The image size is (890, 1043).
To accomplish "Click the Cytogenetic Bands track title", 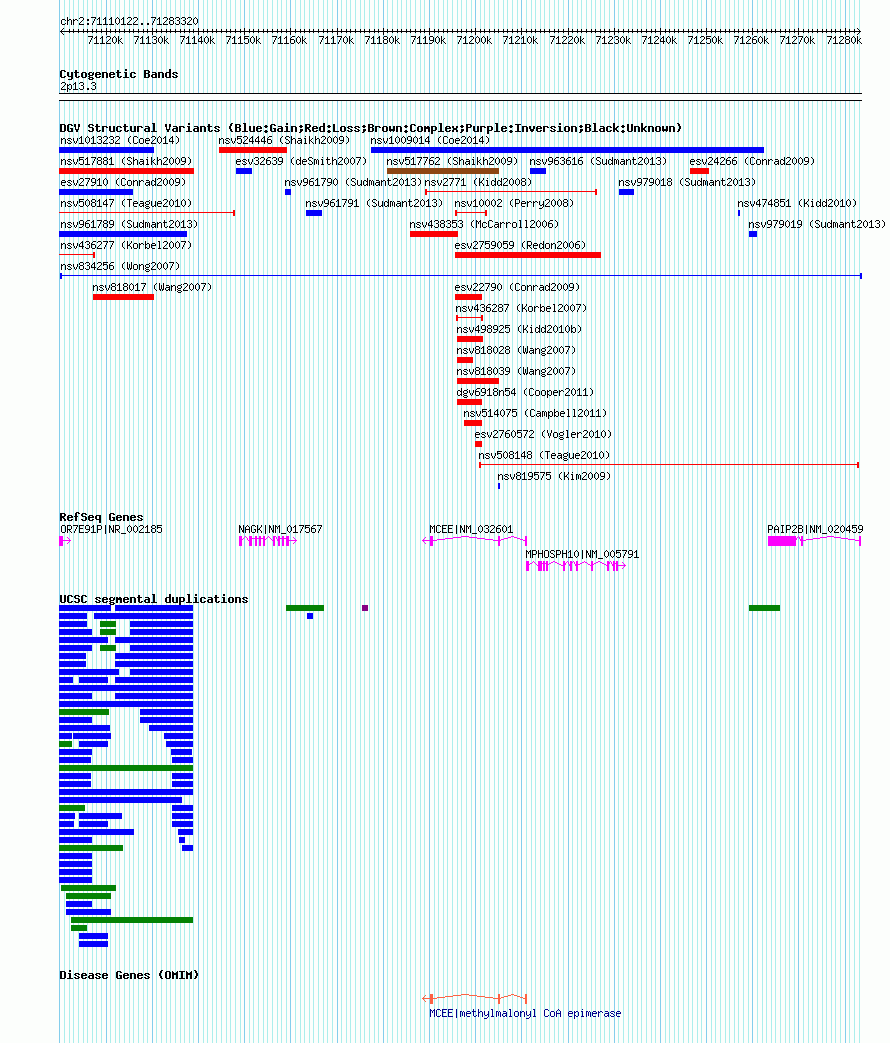I will tap(118, 74).
